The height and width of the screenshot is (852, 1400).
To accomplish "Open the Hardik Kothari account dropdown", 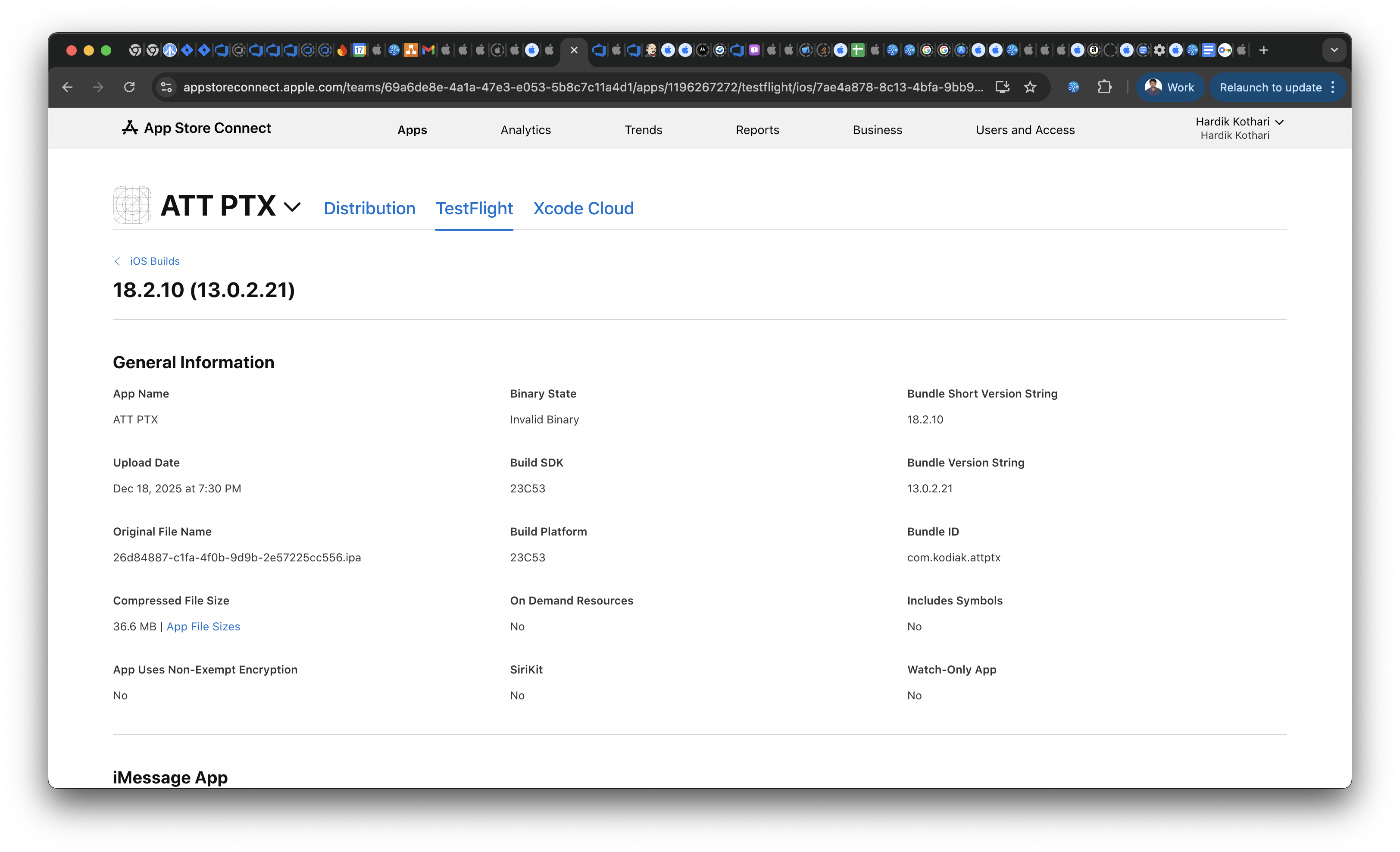I will coord(1239,122).
